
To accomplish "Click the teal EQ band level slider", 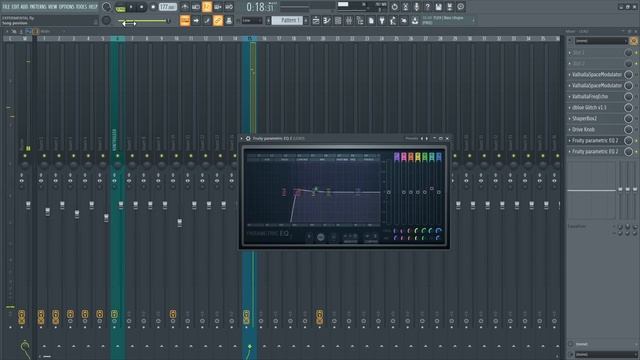I will tap(432, 189).
